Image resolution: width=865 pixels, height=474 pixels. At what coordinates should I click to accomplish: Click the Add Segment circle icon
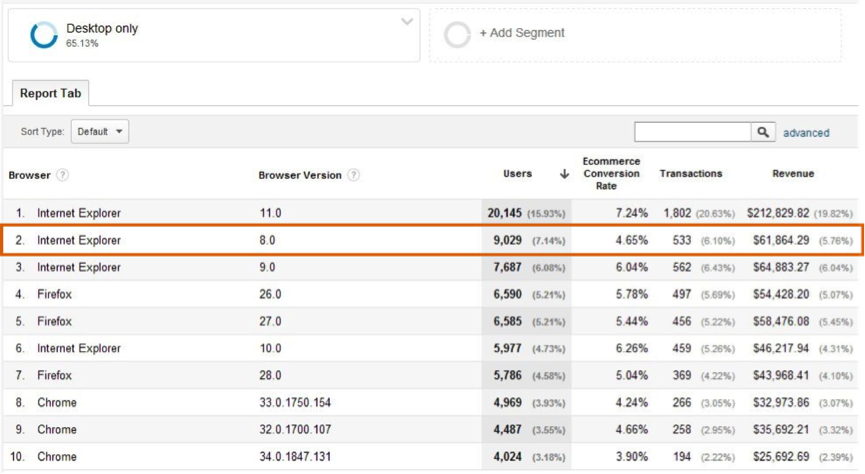pos(457,35)
